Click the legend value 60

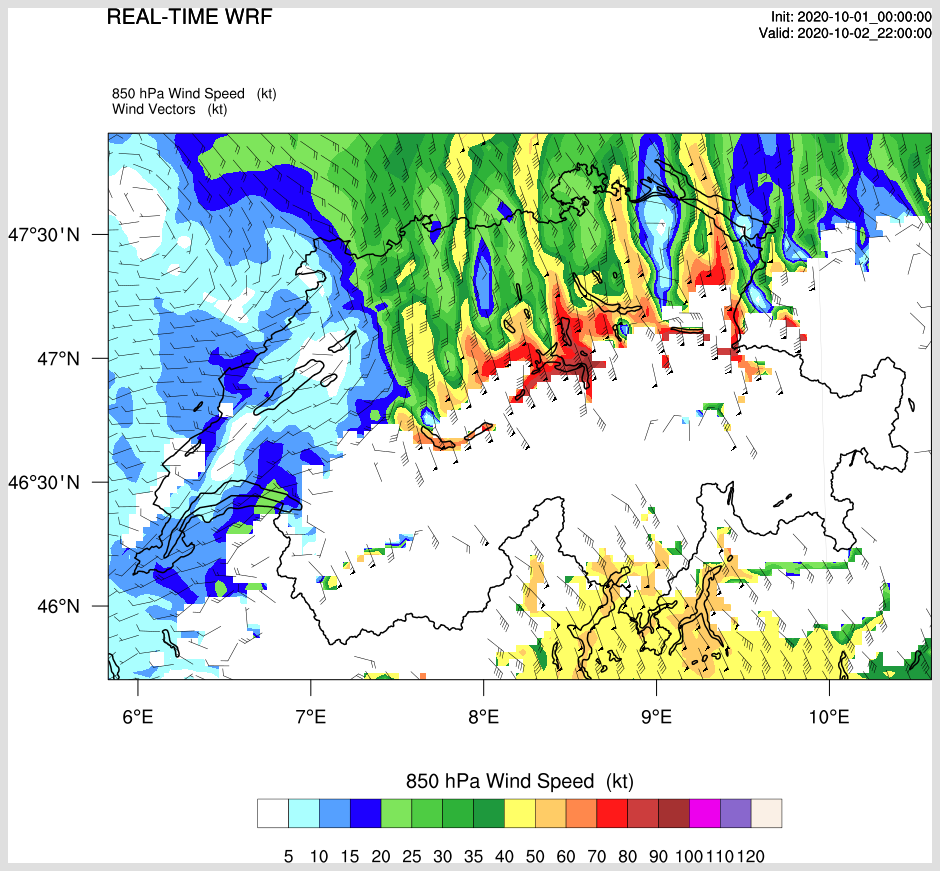click(x=565, y=856)
